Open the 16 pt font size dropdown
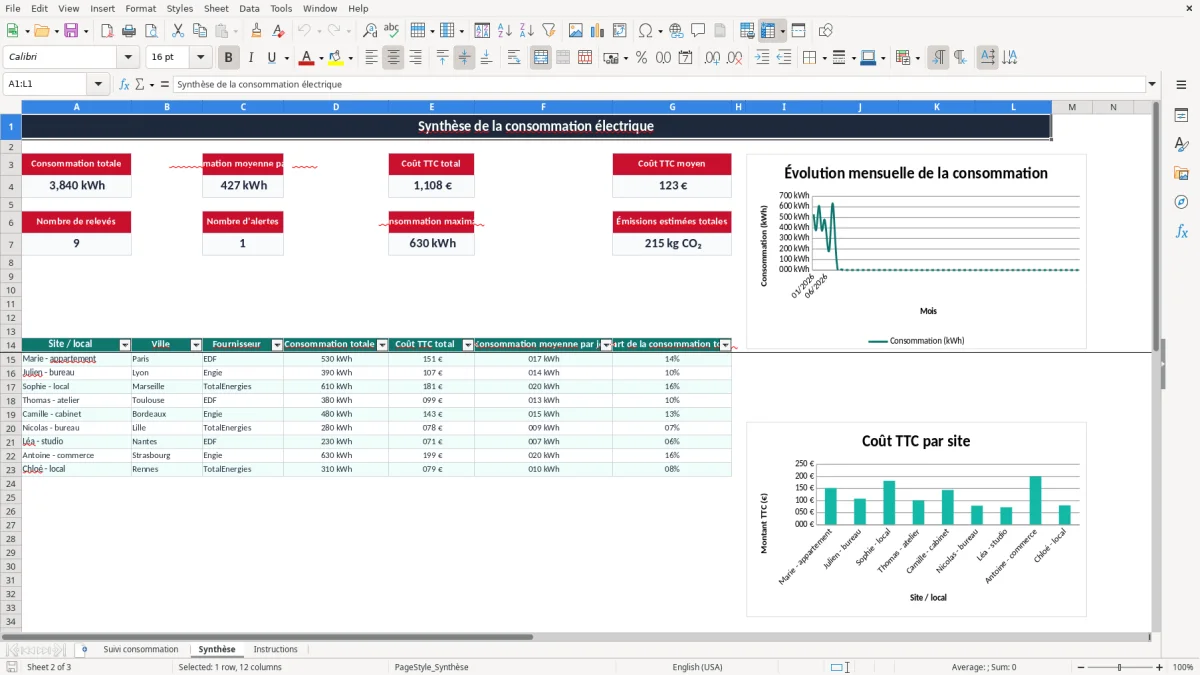1200x675 pixels. point(200,58)
